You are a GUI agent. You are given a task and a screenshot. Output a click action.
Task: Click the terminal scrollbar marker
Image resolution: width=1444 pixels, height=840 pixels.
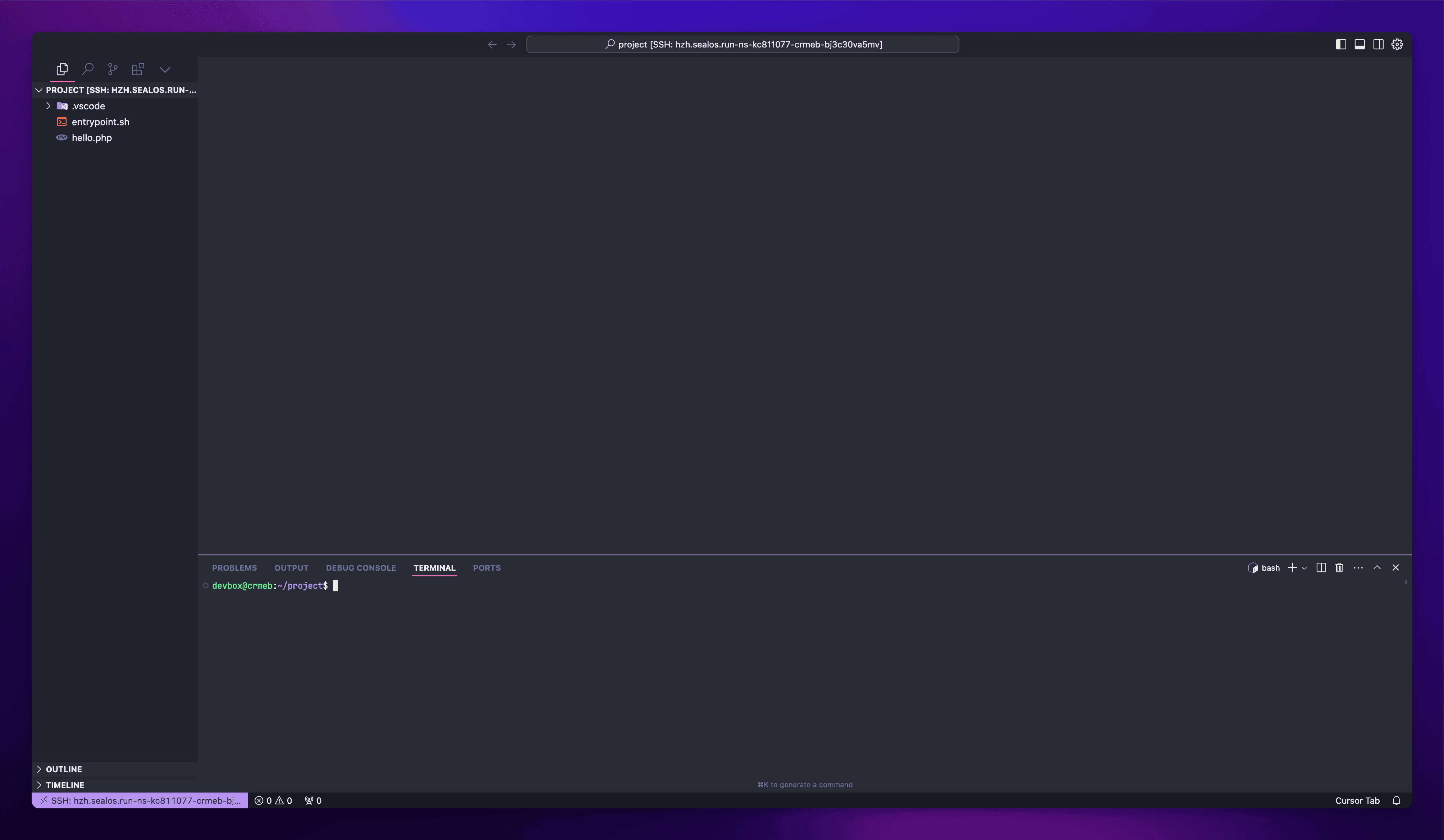[x=1406, y=582]
